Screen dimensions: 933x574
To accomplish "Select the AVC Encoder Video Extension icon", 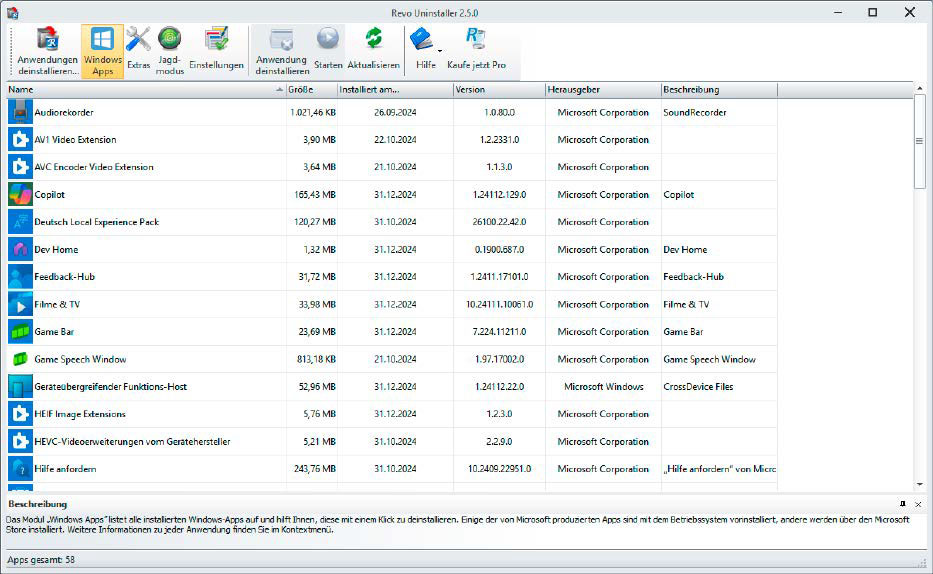I will click(20, 167).
